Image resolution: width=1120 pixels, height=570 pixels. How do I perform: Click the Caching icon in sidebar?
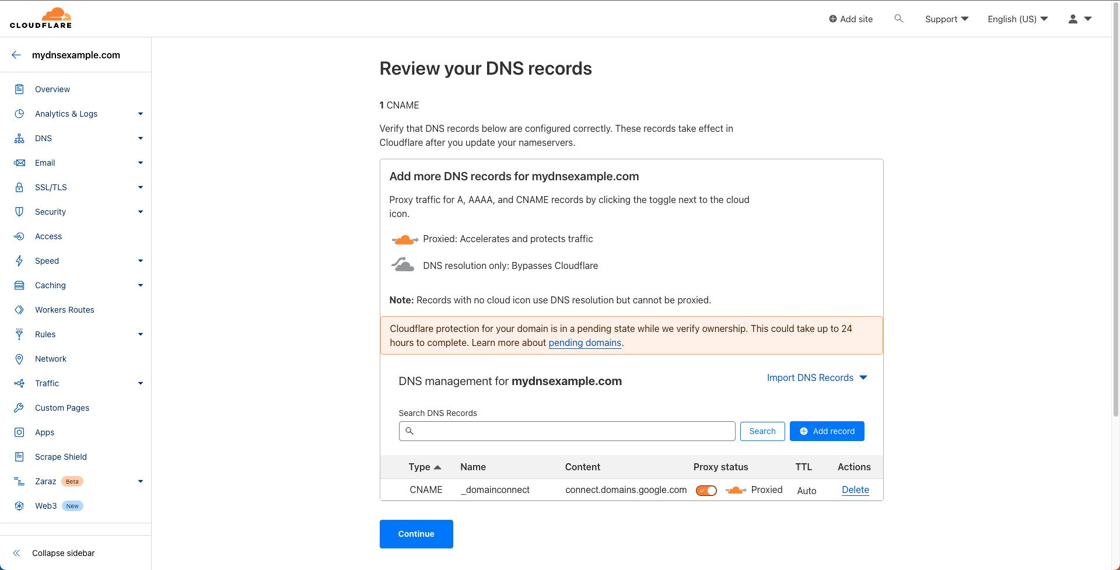(x=19, y=285)
